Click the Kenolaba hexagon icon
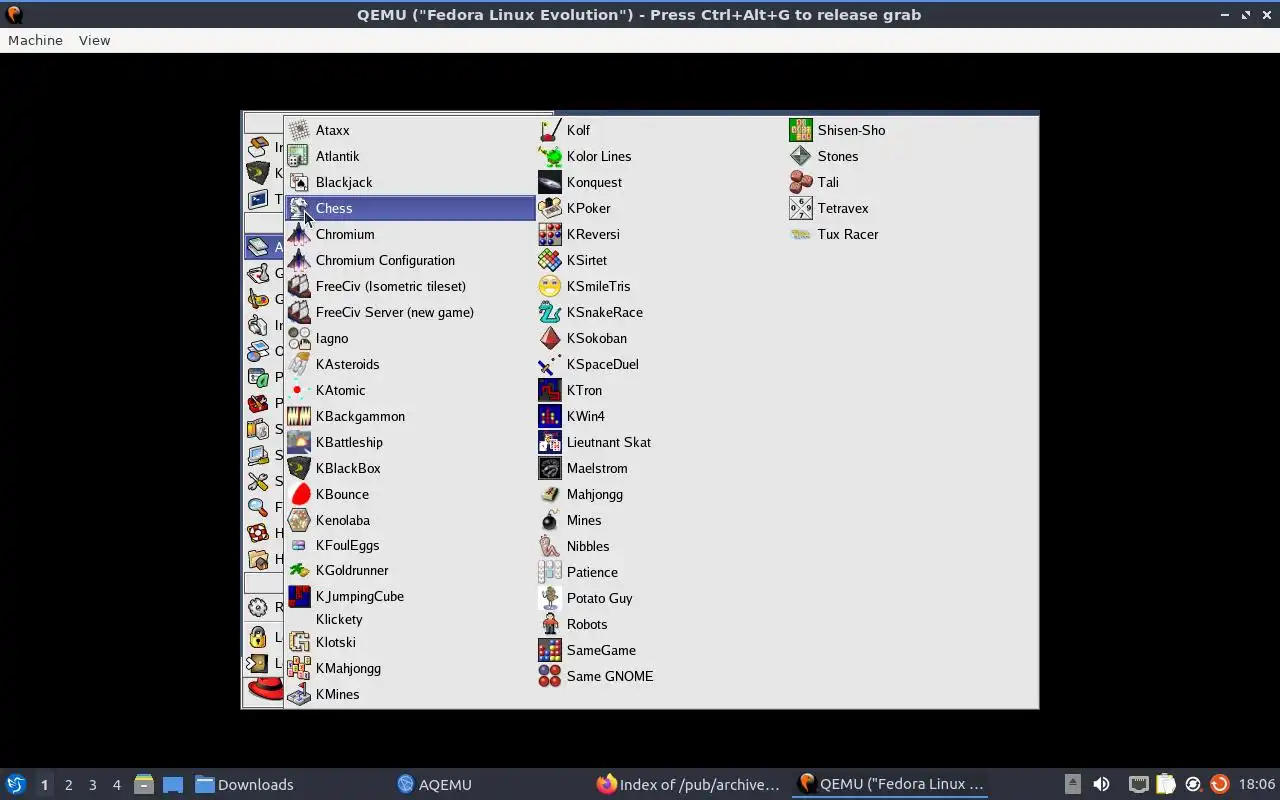This screenshot has height=800, width=1280. tap(298, 520)
